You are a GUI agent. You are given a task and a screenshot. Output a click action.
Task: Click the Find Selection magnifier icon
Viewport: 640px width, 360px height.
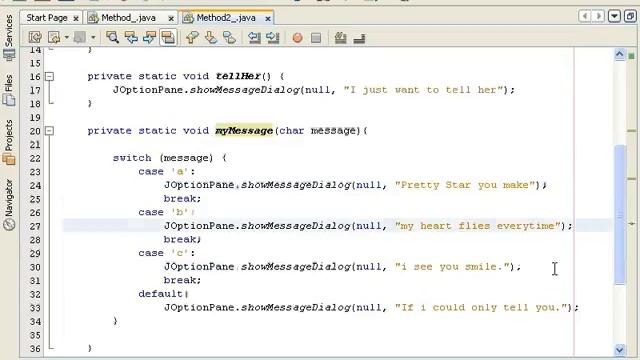point(112,38)
